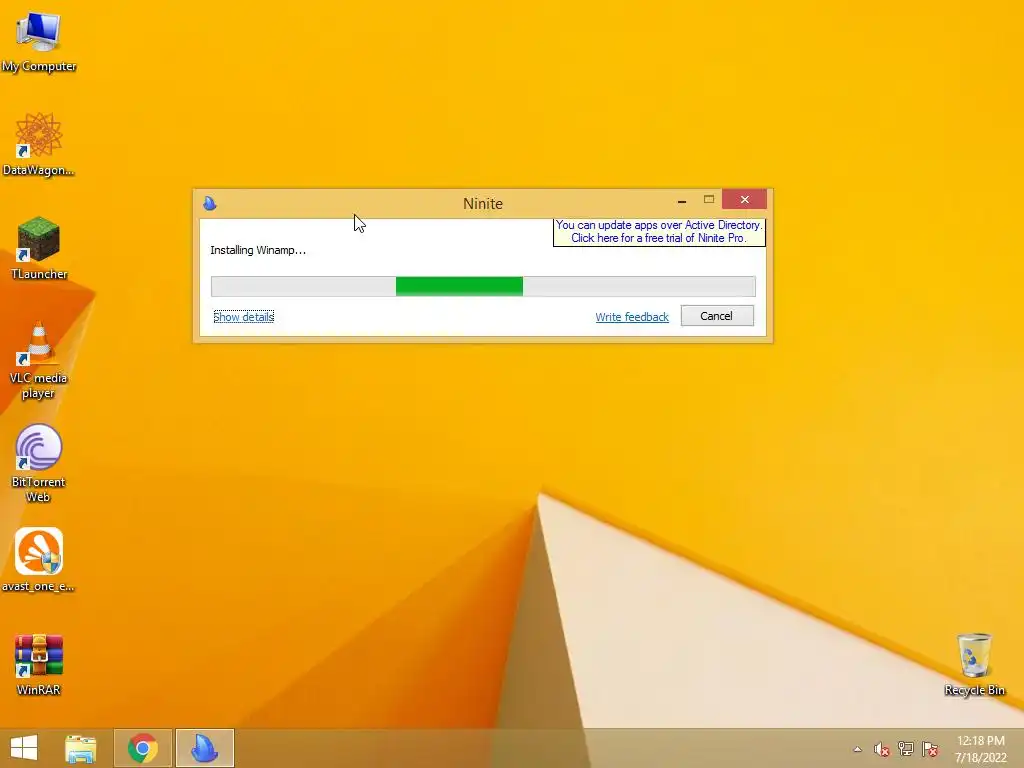Cancel the Ninite installation

tap(717, 316)
